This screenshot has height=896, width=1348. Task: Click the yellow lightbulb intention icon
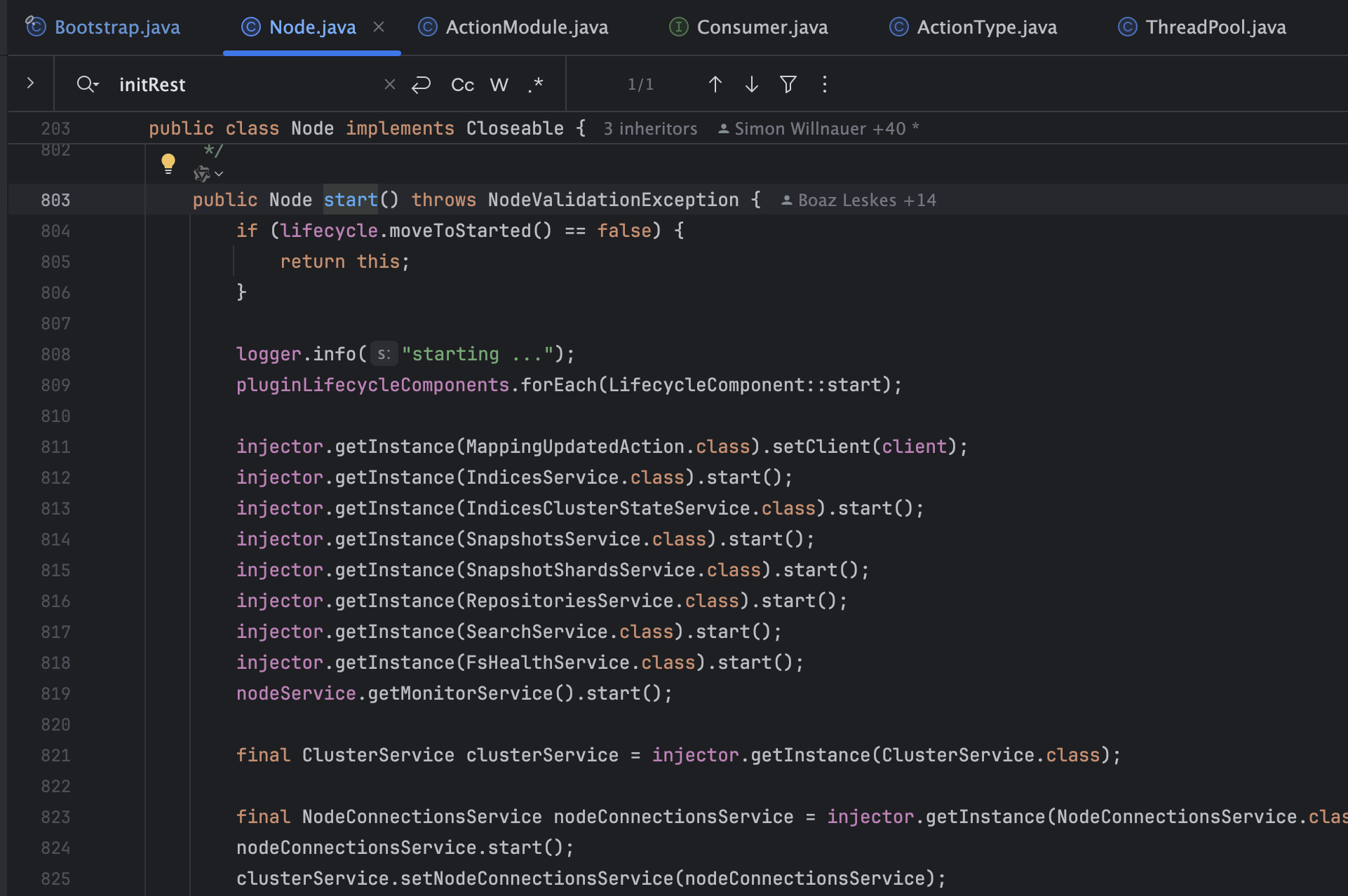(168, 163)
